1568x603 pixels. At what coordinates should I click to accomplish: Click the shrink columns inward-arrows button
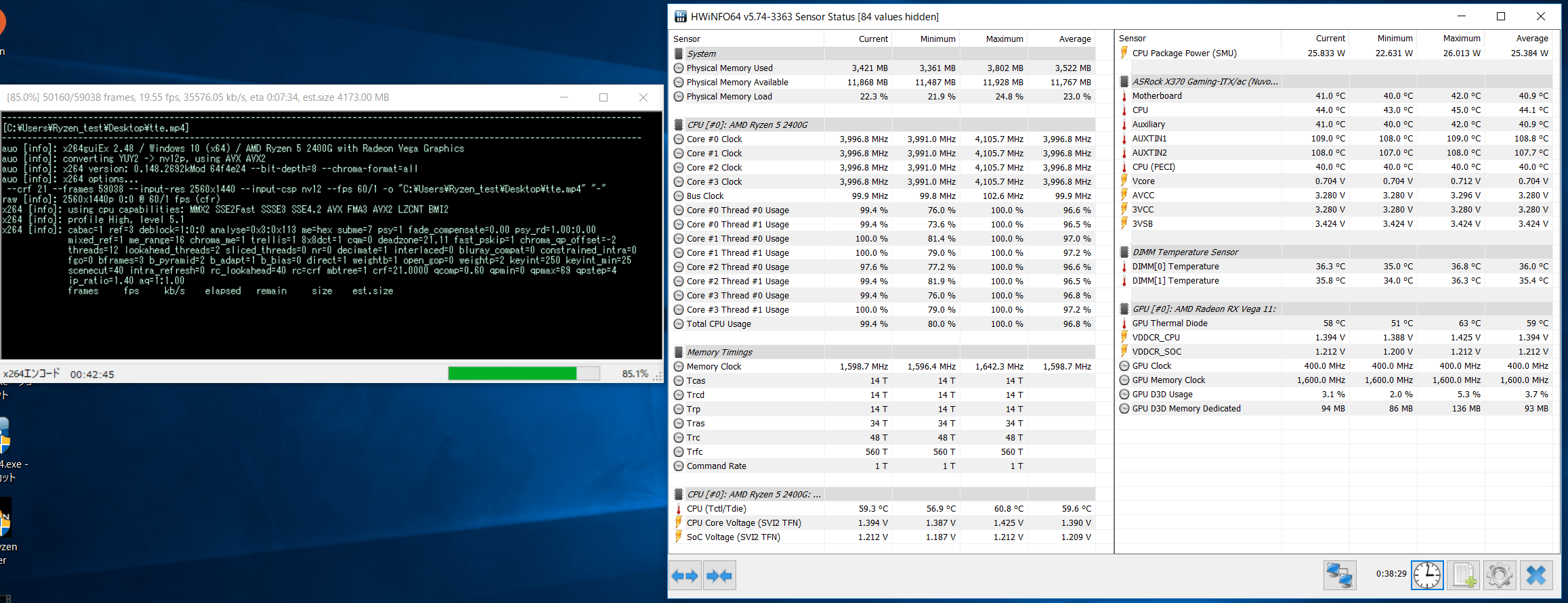tap(719, 576)
